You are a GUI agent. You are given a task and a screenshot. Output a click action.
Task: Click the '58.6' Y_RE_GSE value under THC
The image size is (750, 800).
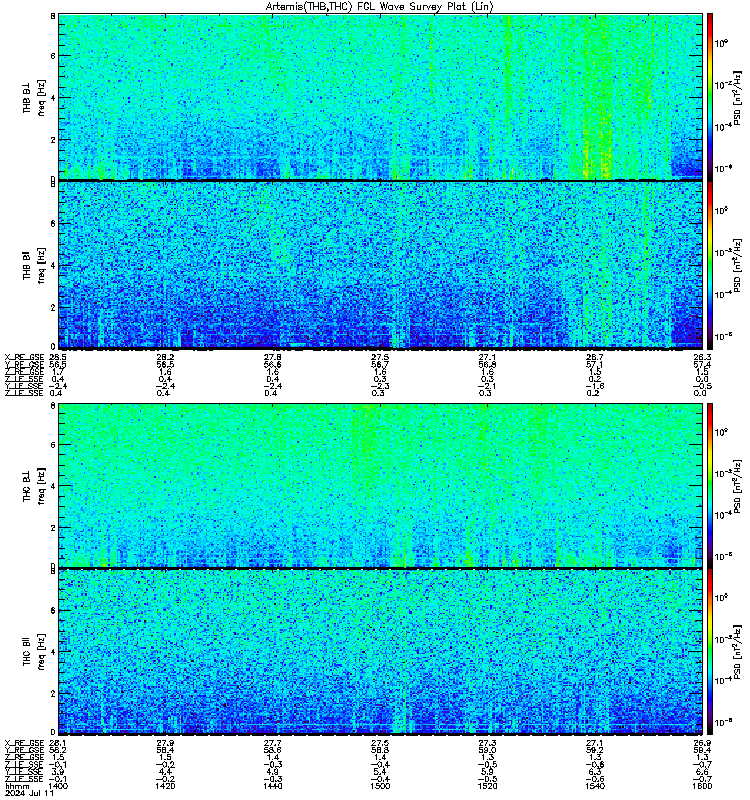273,751
